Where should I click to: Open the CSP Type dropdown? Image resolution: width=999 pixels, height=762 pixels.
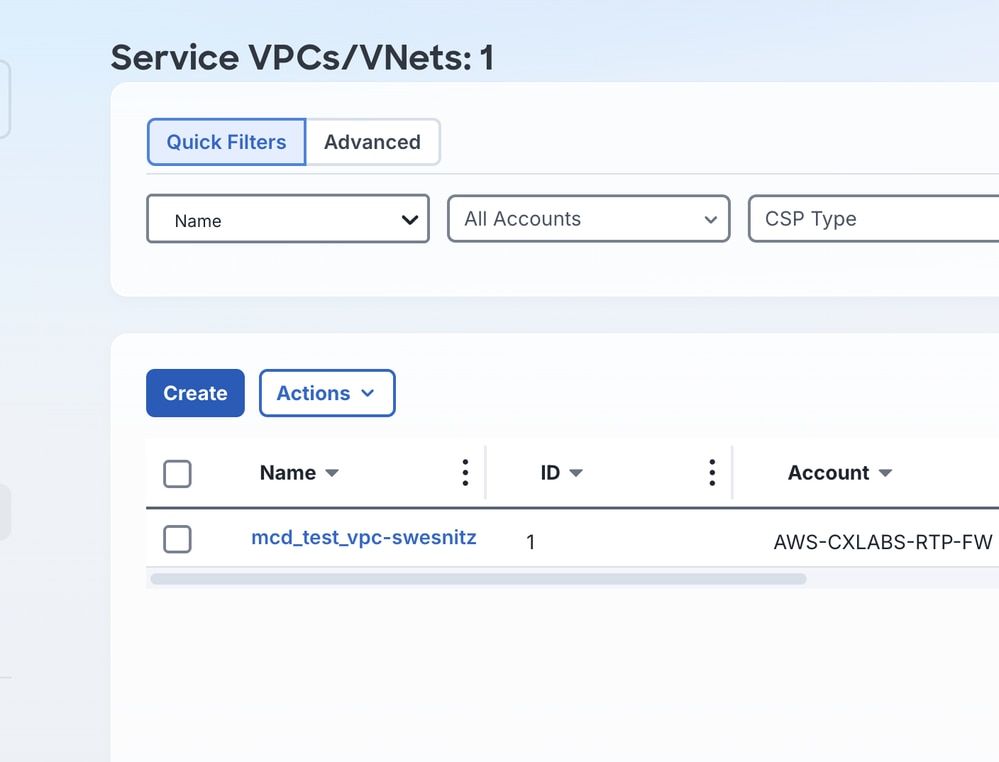pyautogui.click(x=873, y=219)
